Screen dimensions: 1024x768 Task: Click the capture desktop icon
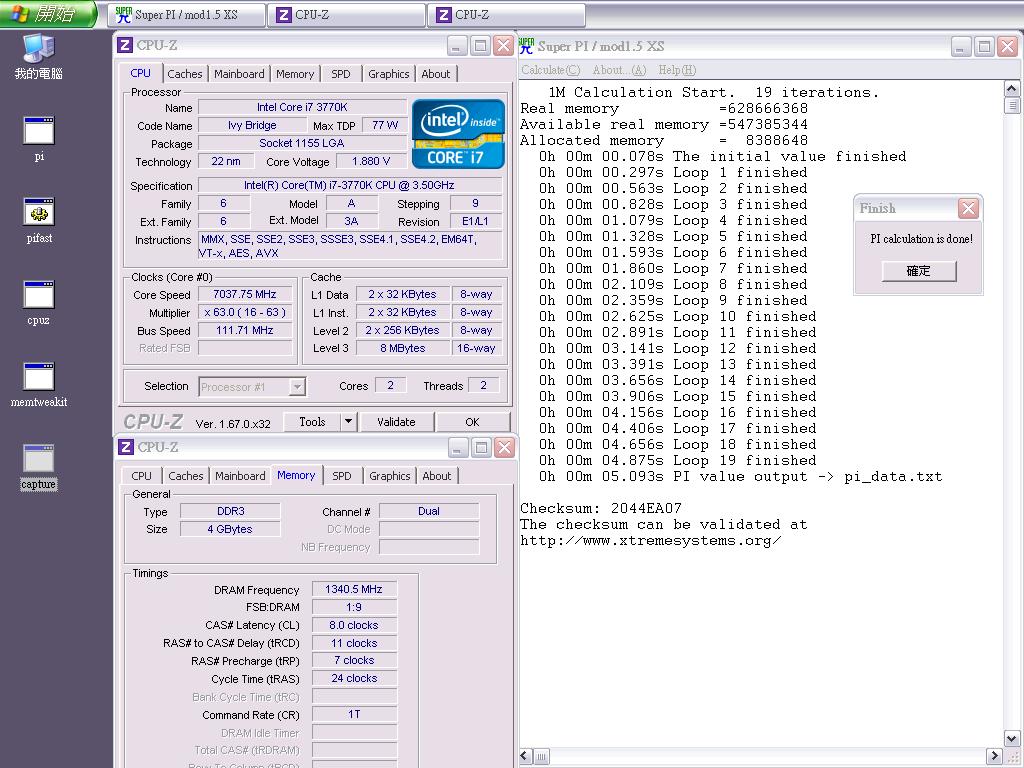point(39,460)
